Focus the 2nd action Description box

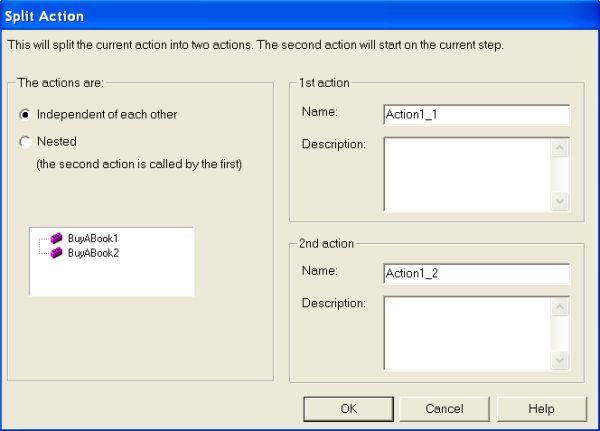click(467, 334)
